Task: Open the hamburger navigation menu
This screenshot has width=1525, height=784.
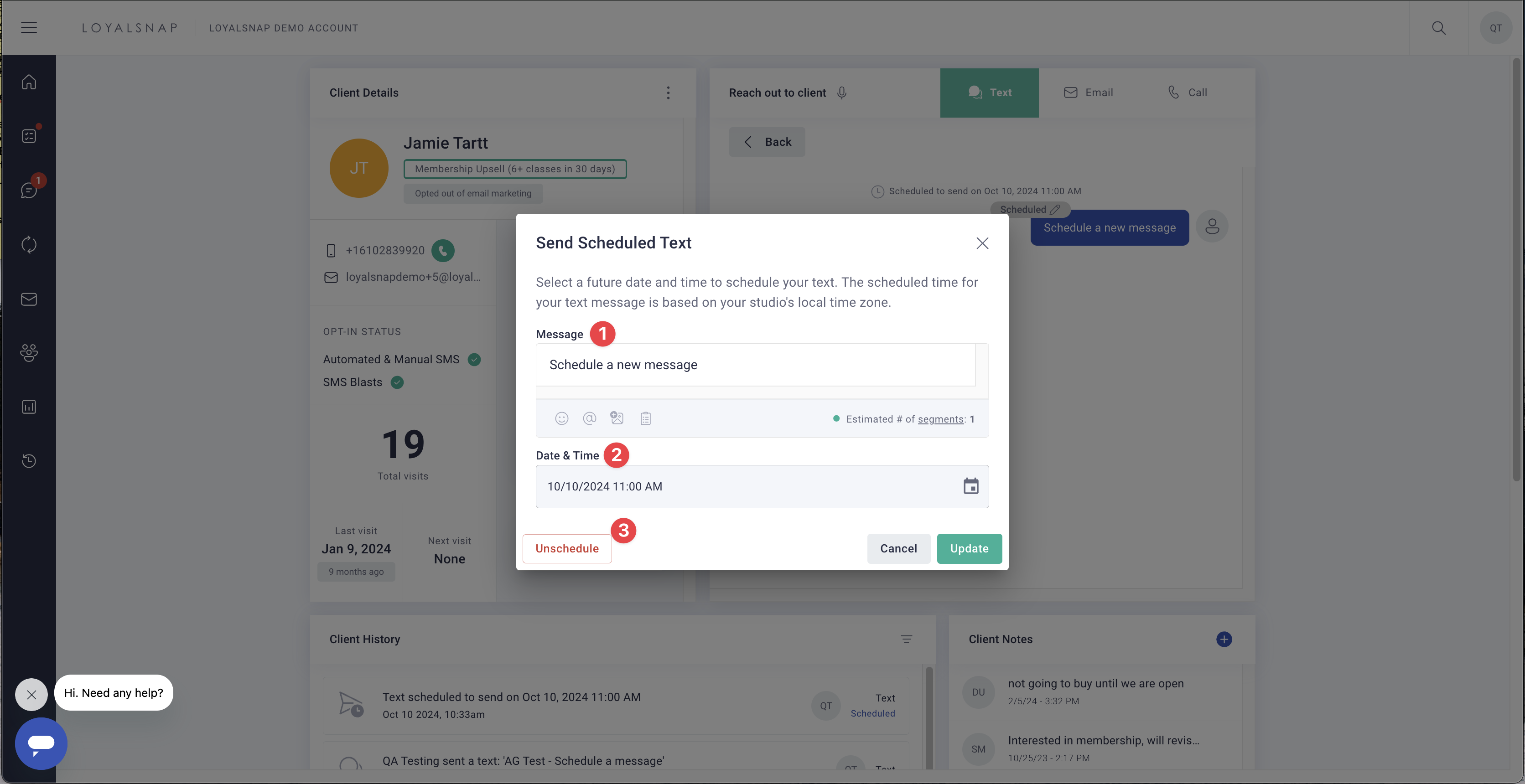Action: coord(29,28)
